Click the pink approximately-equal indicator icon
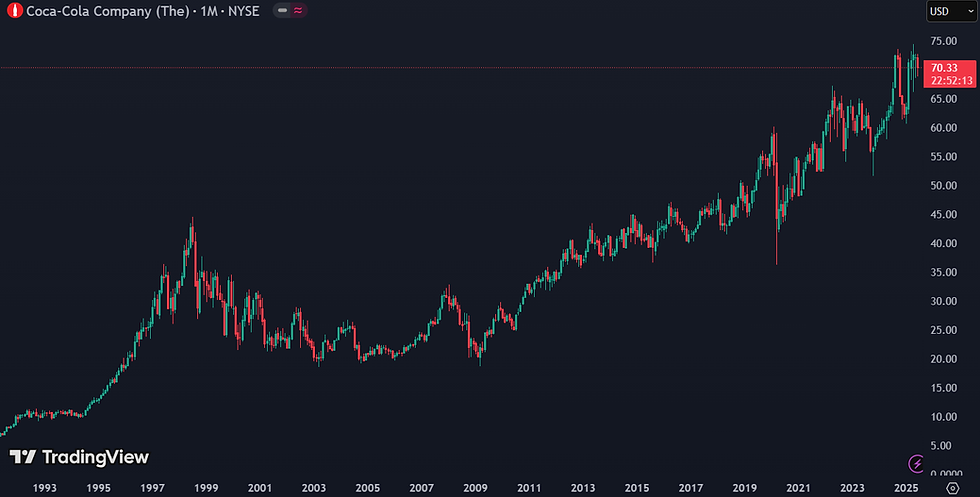Screen dimensions: 980x497 click(298, 11)
